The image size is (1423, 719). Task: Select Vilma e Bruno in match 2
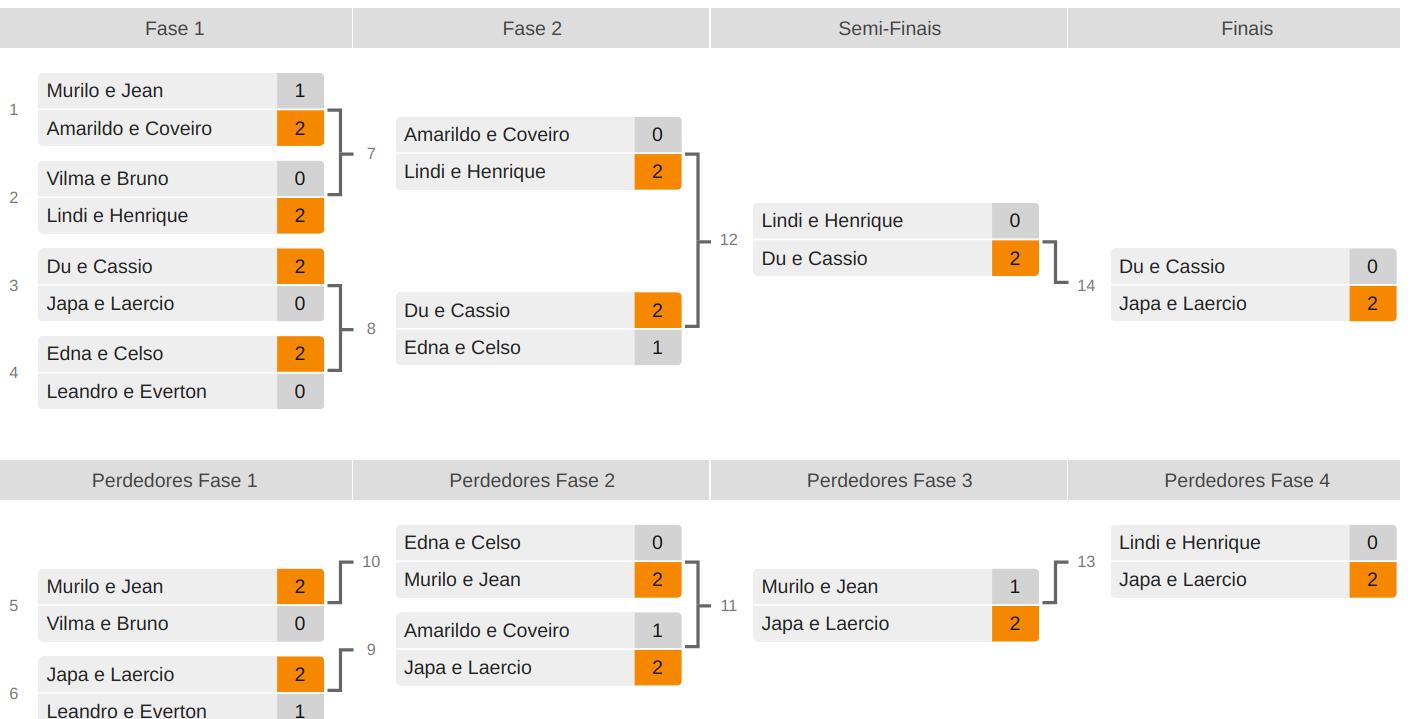click(x=108, y=179)
